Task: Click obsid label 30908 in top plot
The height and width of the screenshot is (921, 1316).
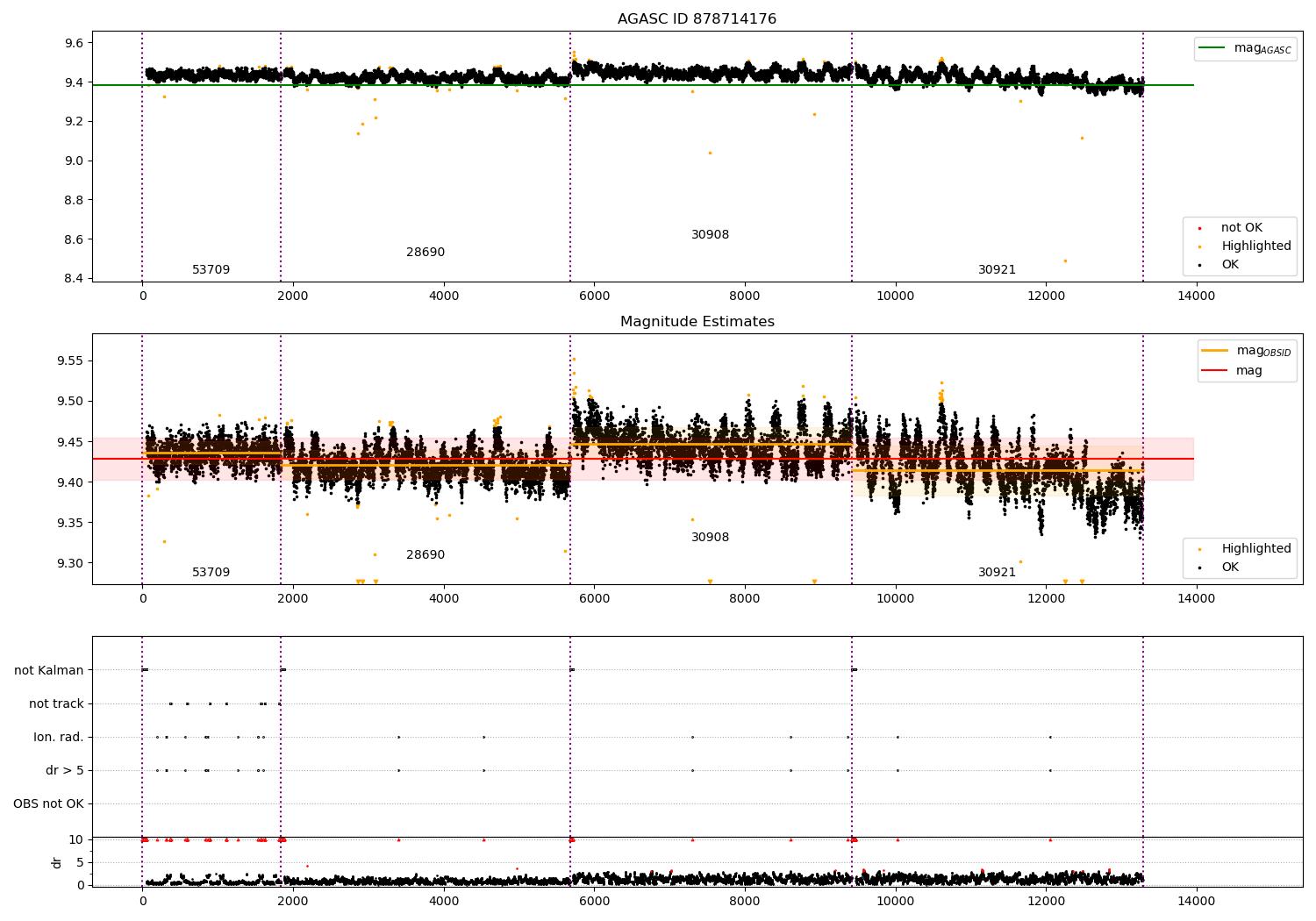Action: [710, 235]
